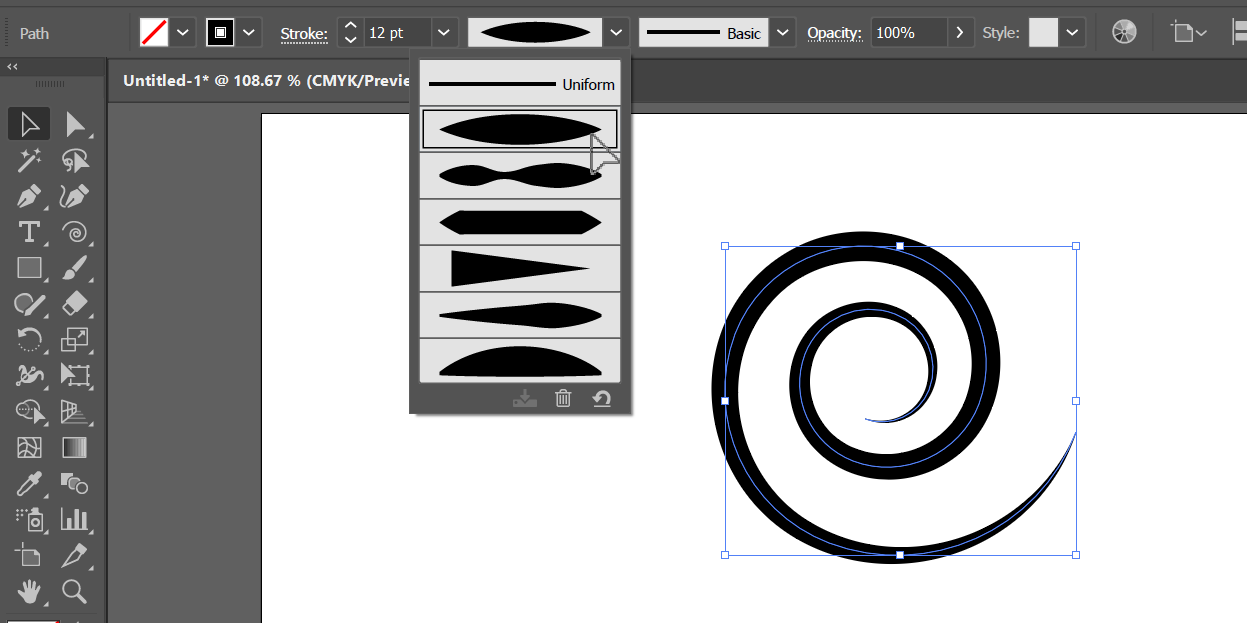Open the graphic Style dropdown arrow
The image size is (1247, 623).
[1073, 33]
